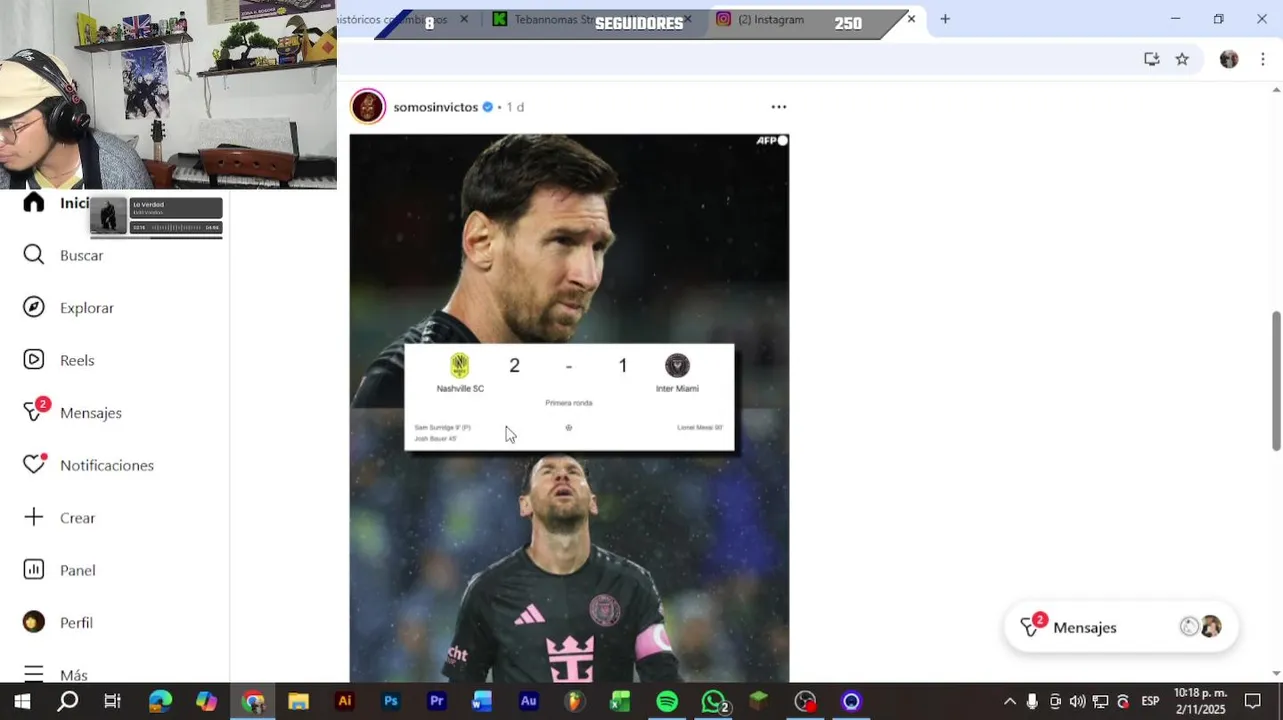Click the page vertical scrollbar thumb
The width and height of the screenshot is (1283, 720).
click(1276, 380)
